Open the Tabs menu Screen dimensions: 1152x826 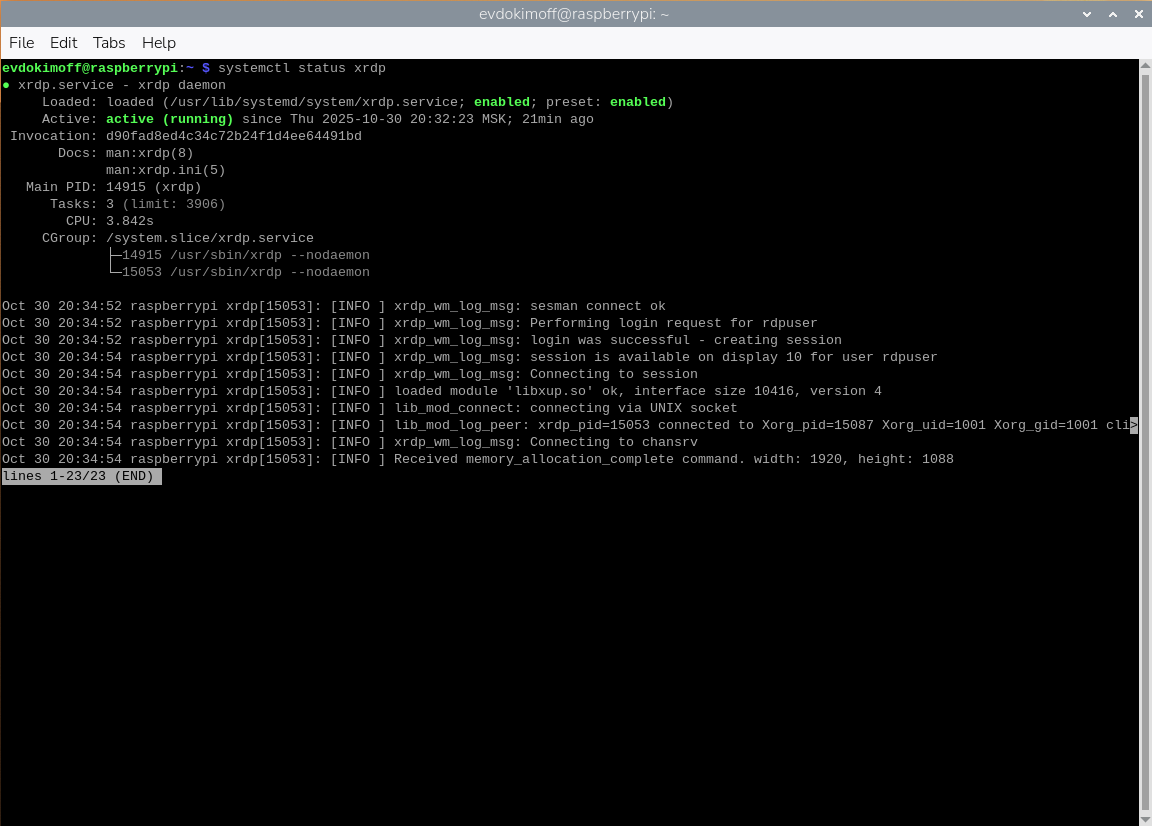[109, 43]
